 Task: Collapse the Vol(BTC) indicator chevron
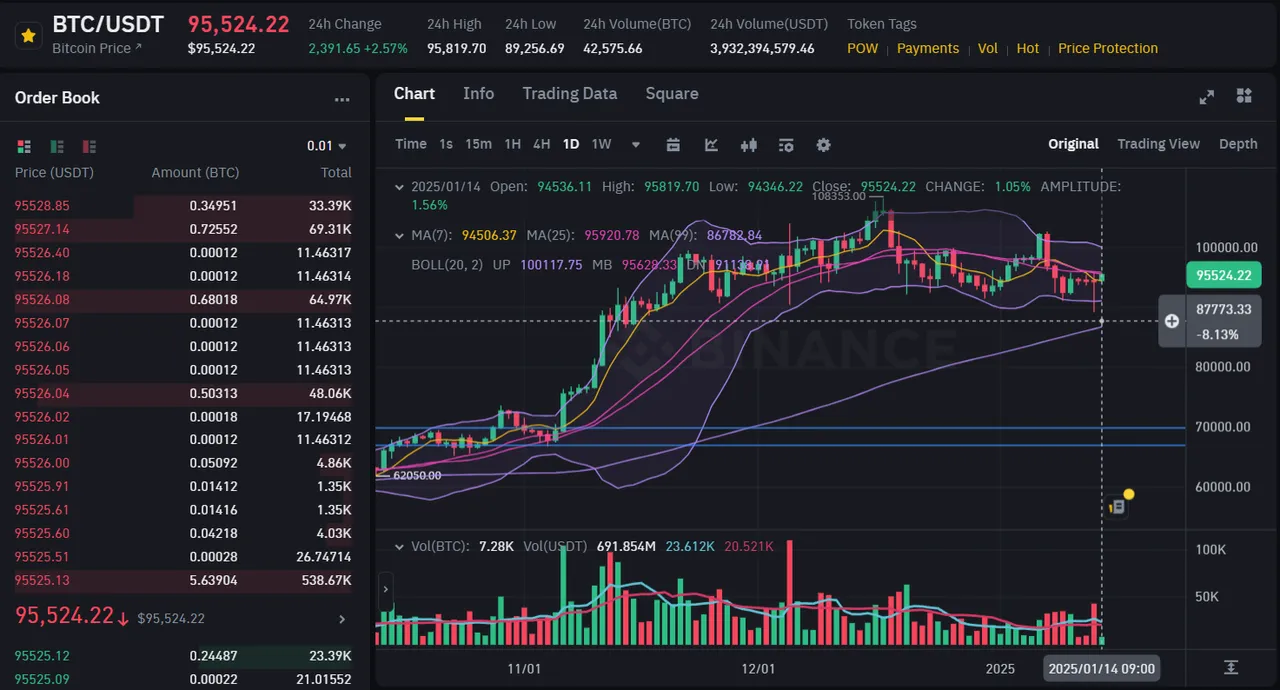click(x=400, y=547)
